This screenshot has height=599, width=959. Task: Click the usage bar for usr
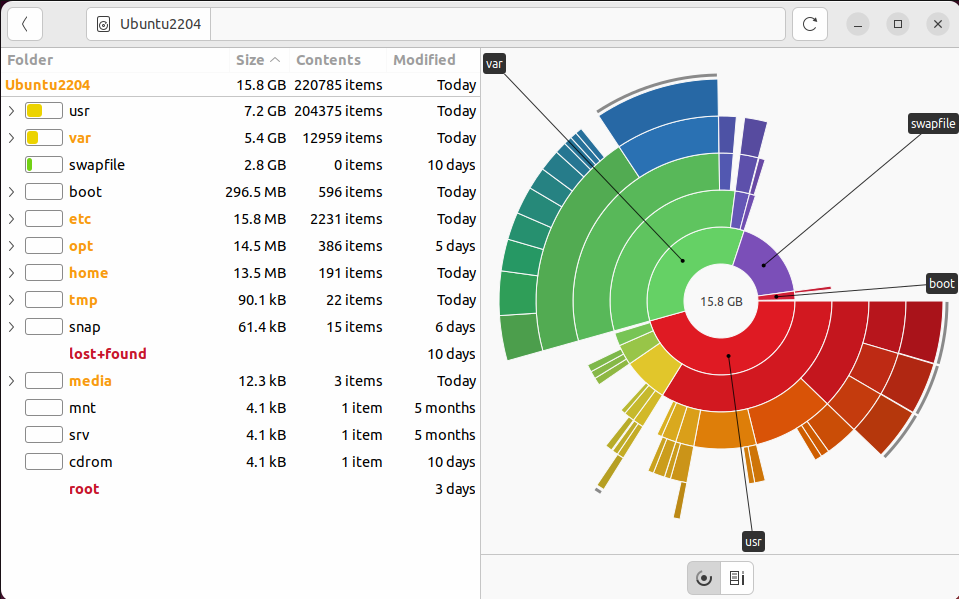(44, 111)
